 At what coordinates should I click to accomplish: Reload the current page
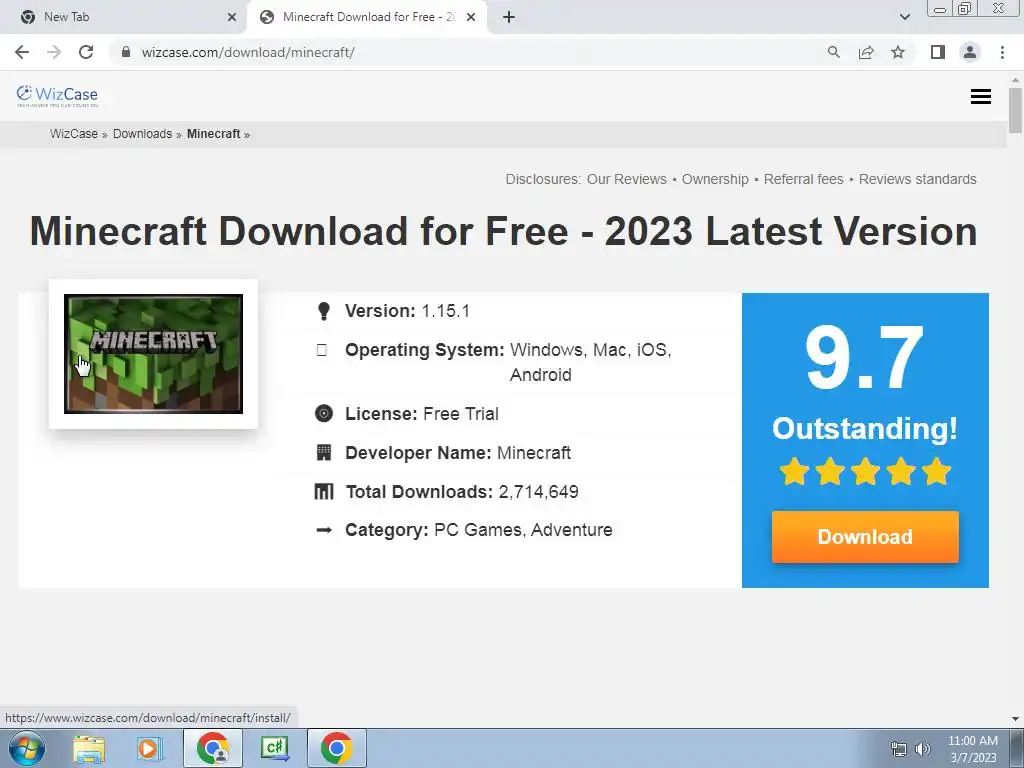(86, 52)
